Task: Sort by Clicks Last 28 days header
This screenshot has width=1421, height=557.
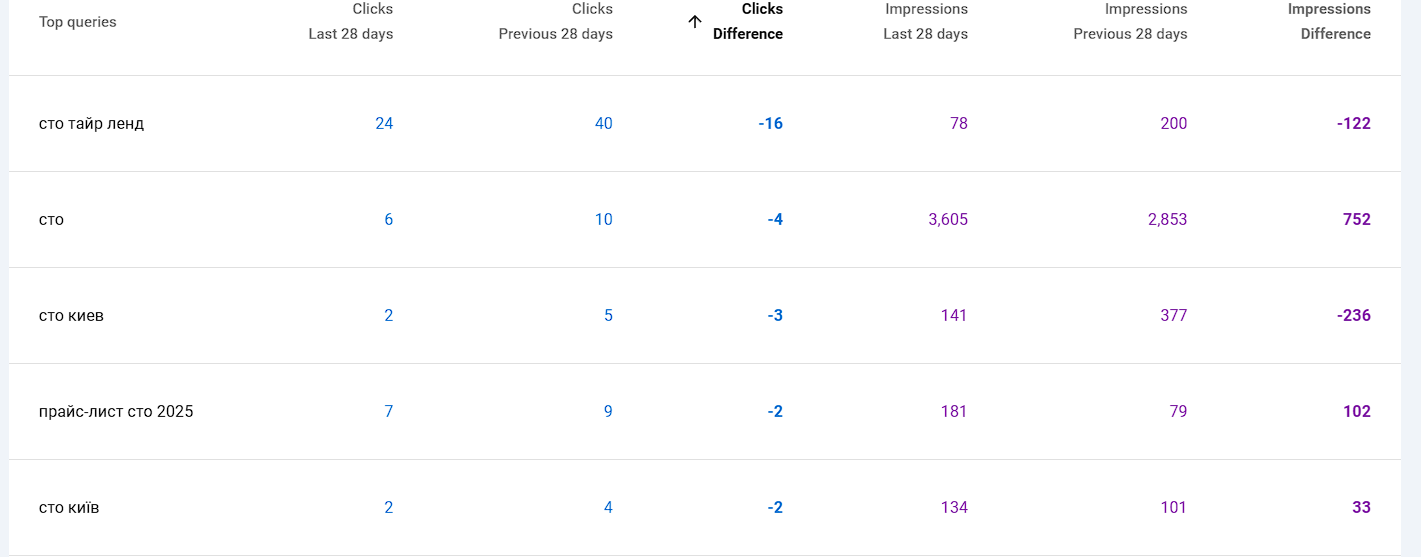Action: (351, 21)
